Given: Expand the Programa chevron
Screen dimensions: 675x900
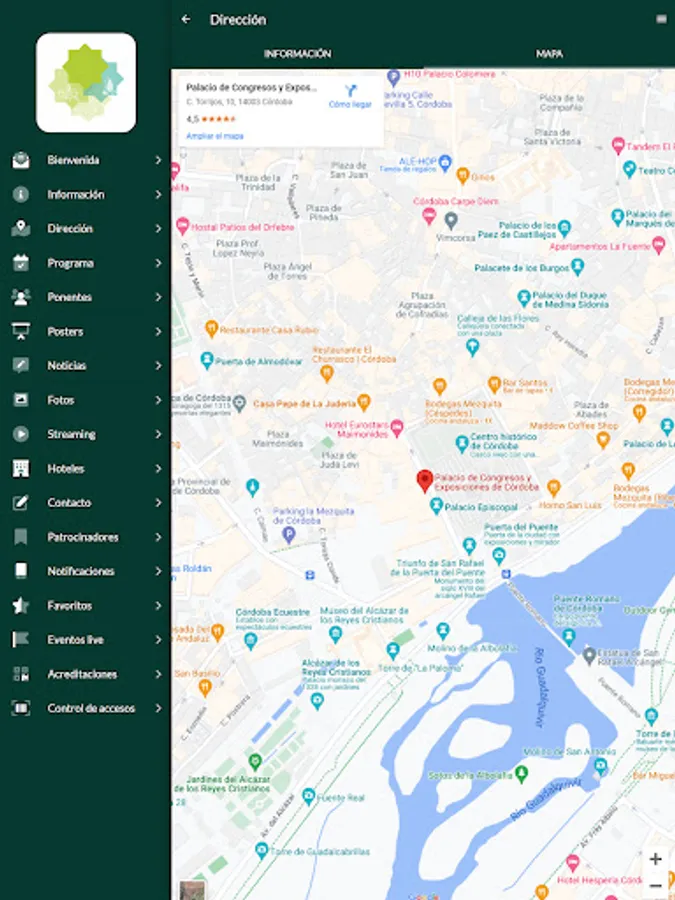Looking at the screenshot, I should pos(158,263).
